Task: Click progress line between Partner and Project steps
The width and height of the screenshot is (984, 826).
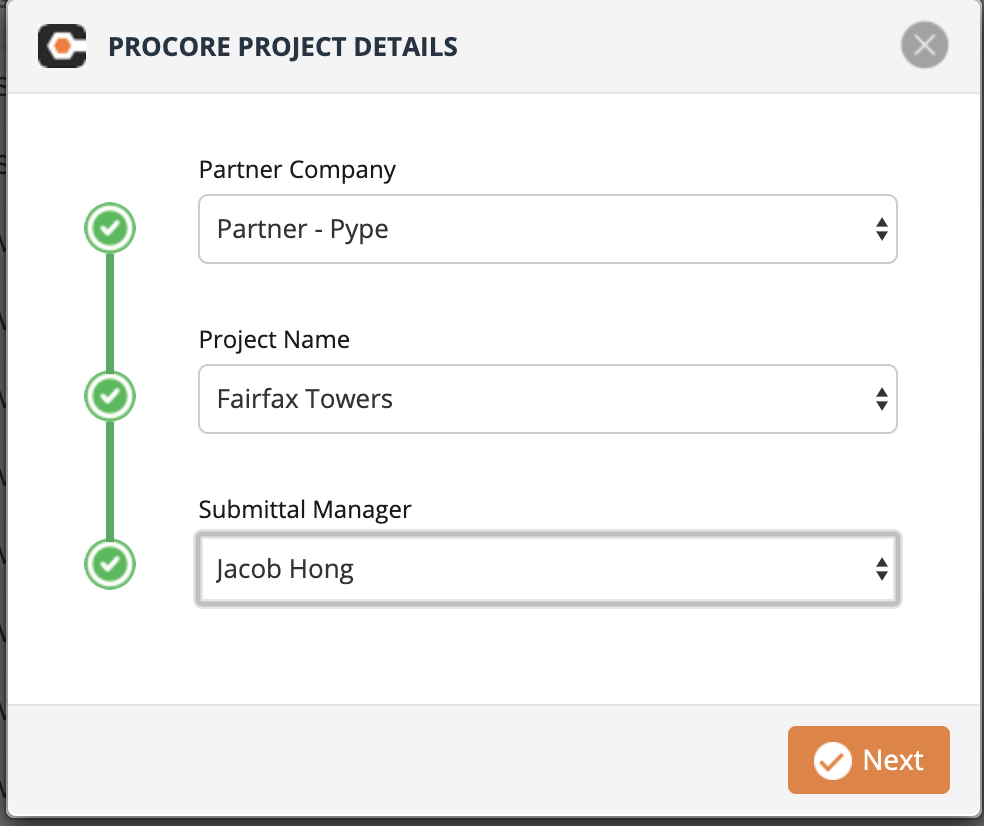Action: coord(110,312)
